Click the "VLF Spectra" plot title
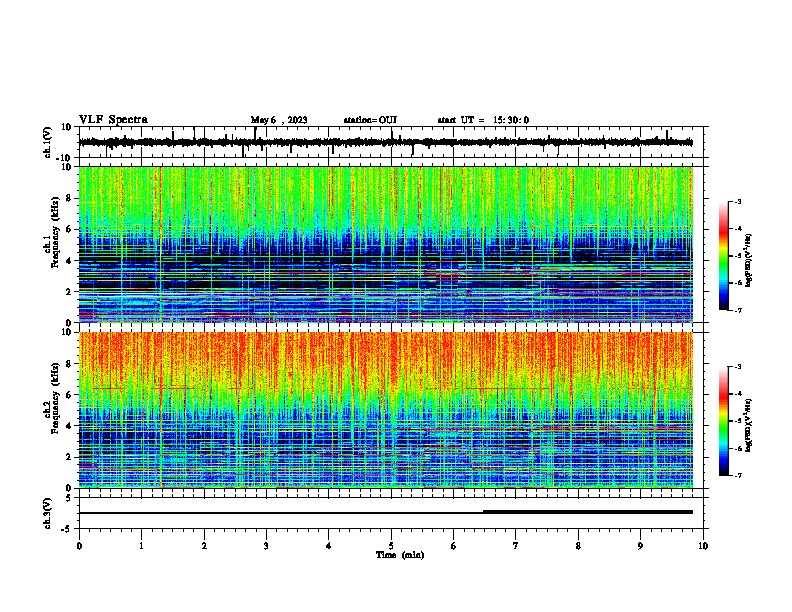The image size is (792, 612). point(113,119)
